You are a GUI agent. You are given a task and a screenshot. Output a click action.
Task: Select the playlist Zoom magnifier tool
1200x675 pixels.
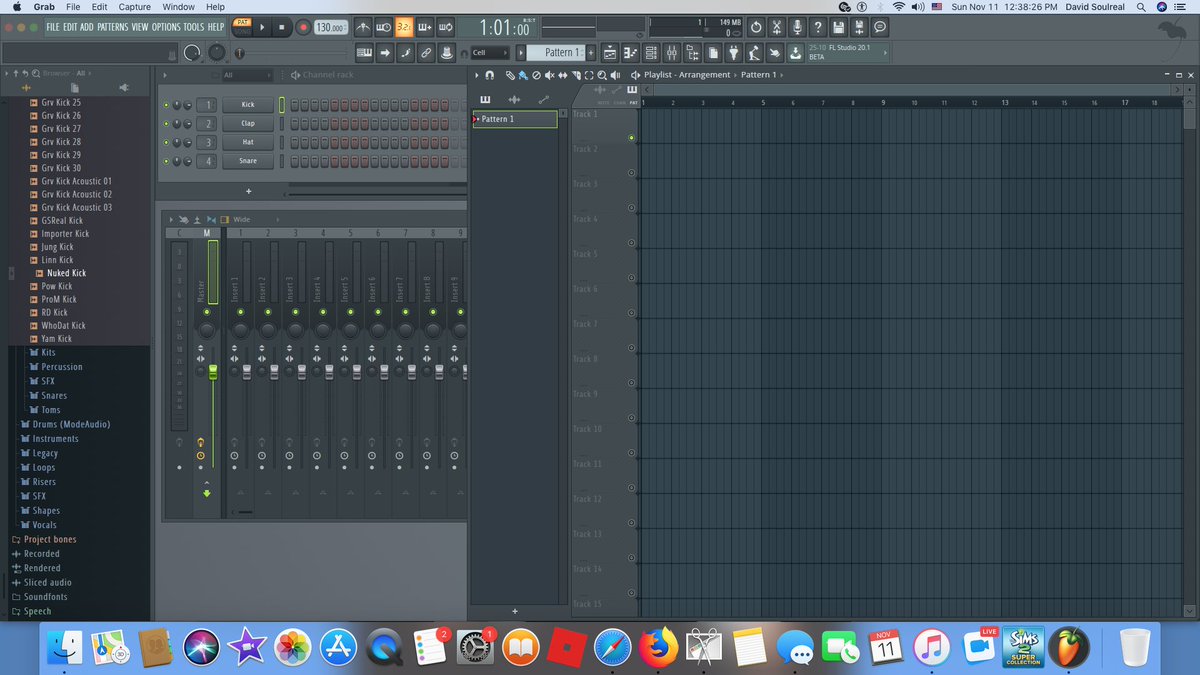[602, 75]
